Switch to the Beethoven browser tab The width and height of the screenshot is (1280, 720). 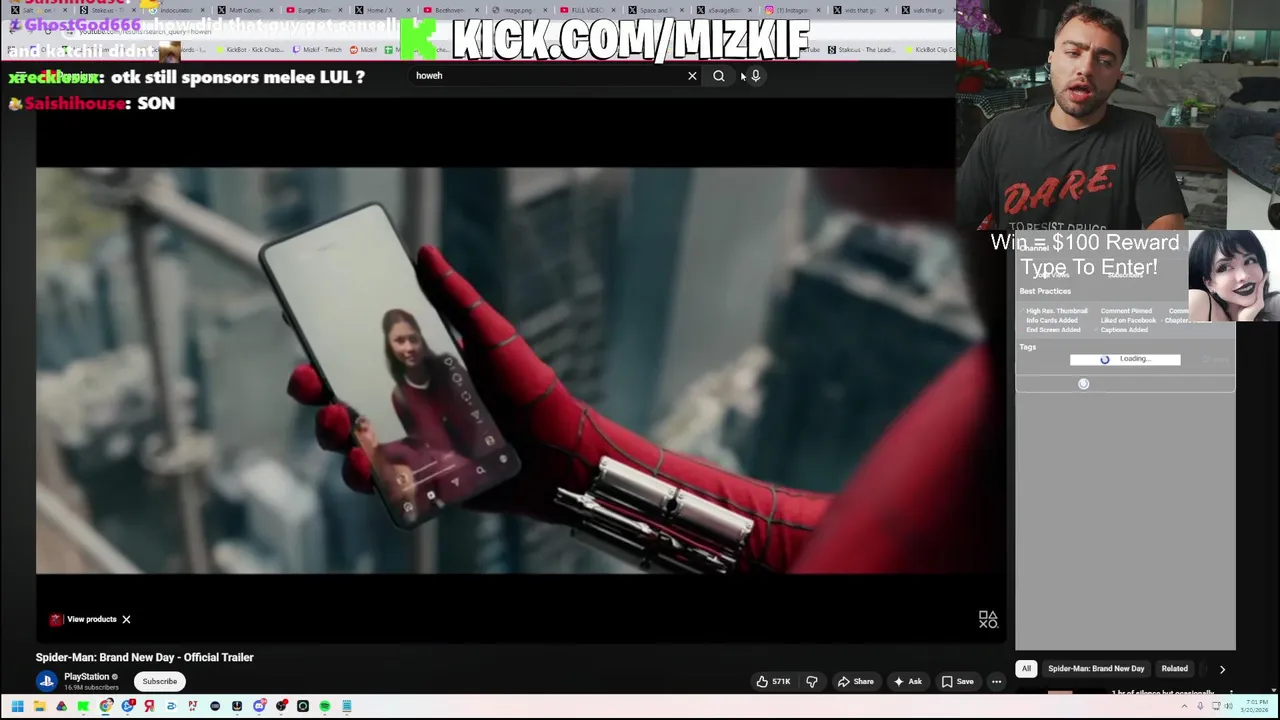(452, 11)
